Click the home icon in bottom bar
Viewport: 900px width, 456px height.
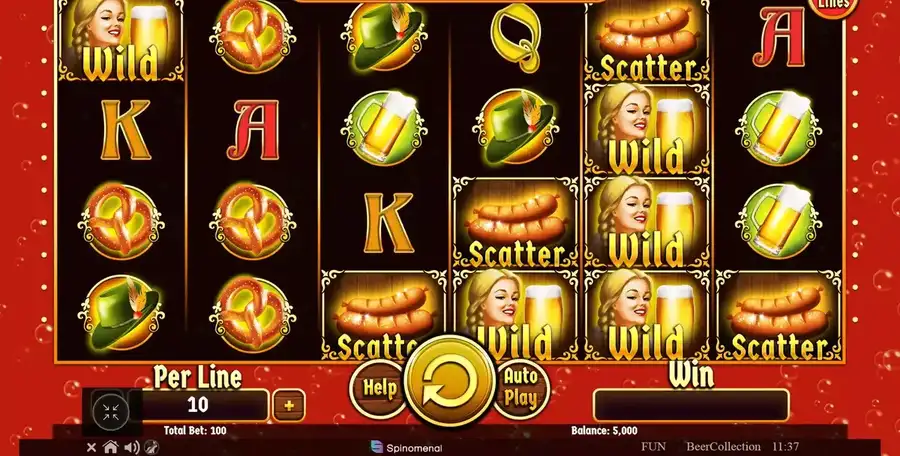pos(110,447)
